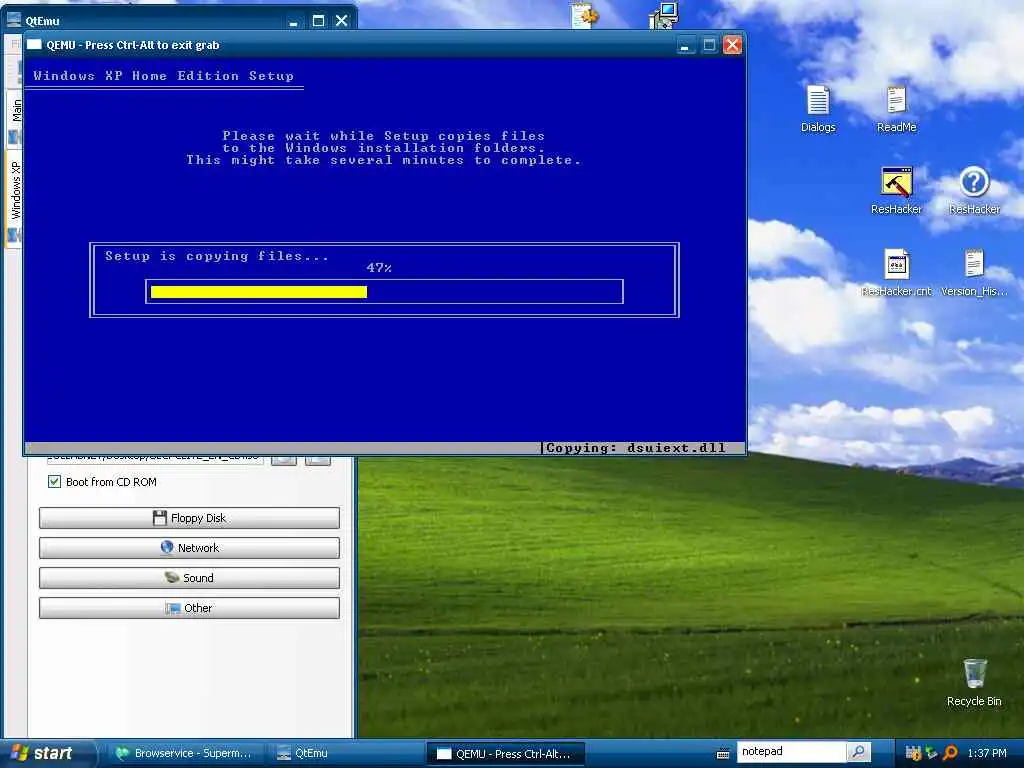Click the green arrow drive tray icon
This screenshot has height=768, width=1024.
[932, 753]
